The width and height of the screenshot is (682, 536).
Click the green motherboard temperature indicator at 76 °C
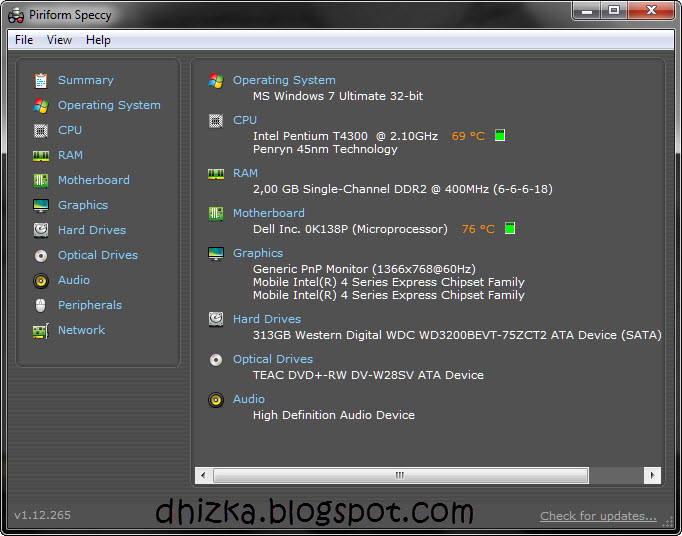click(x=510, y=228)
